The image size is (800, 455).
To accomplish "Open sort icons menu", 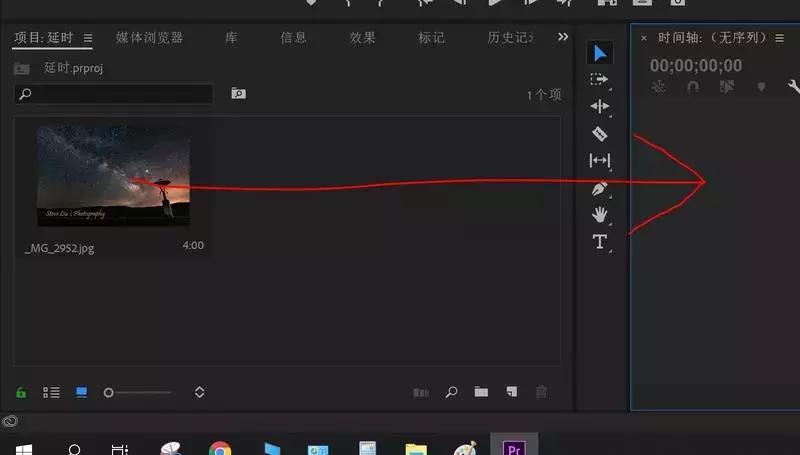I will pos(199,392).
